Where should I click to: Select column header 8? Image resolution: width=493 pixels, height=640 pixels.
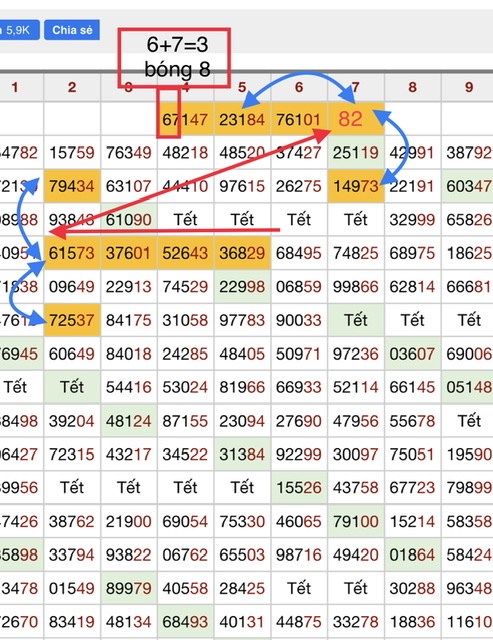click(x=412, y=87)
